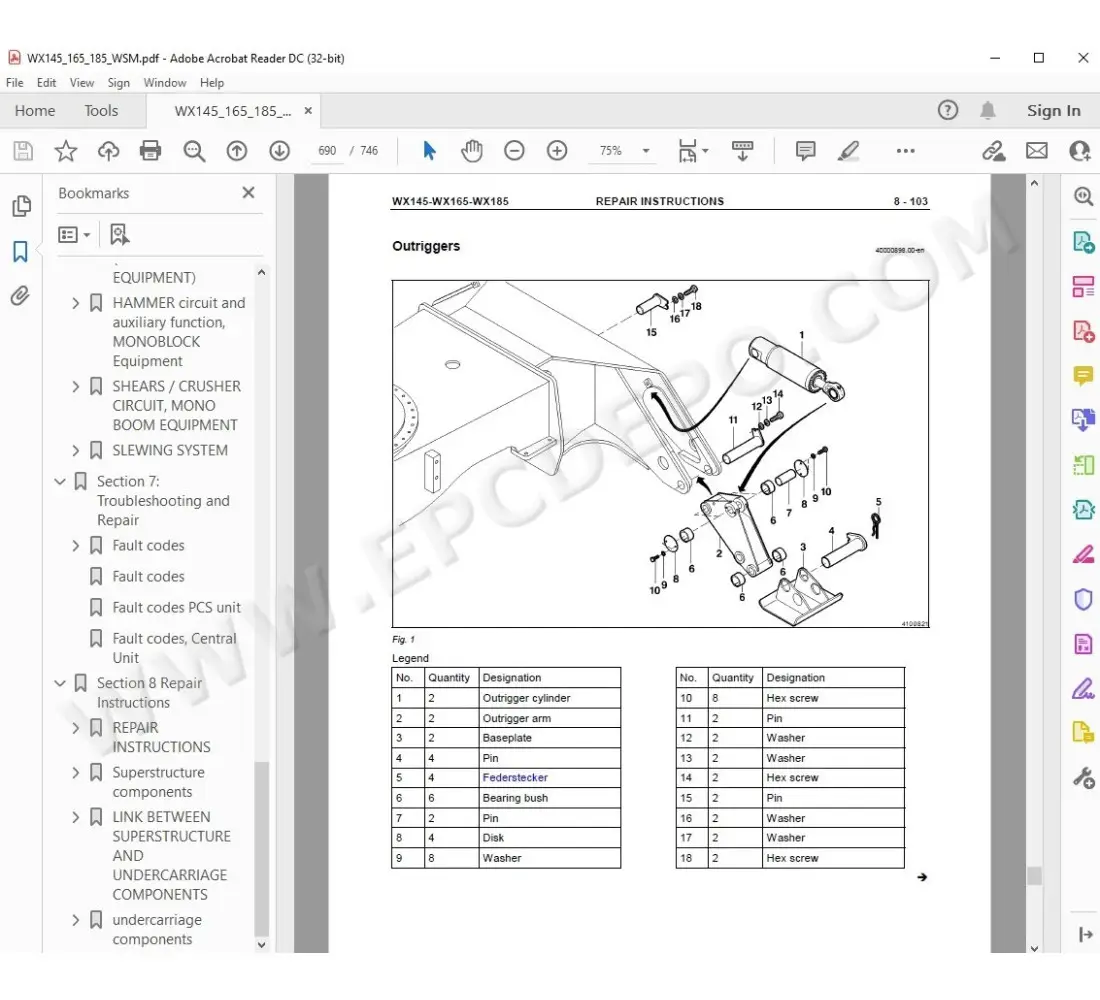Send the file by email envelope icon
This screenshot has width=1100, height=1000.
click(x=1037, y=151)
